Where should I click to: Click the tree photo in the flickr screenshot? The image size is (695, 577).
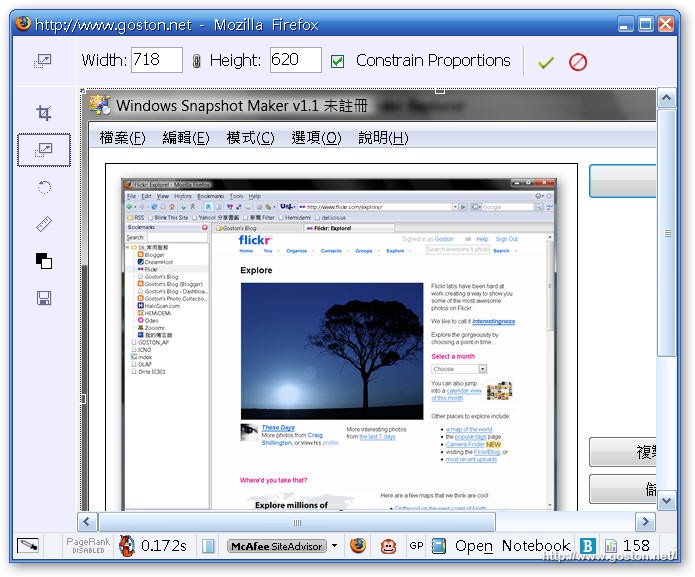pyautogui.click(x=332, y=351)
